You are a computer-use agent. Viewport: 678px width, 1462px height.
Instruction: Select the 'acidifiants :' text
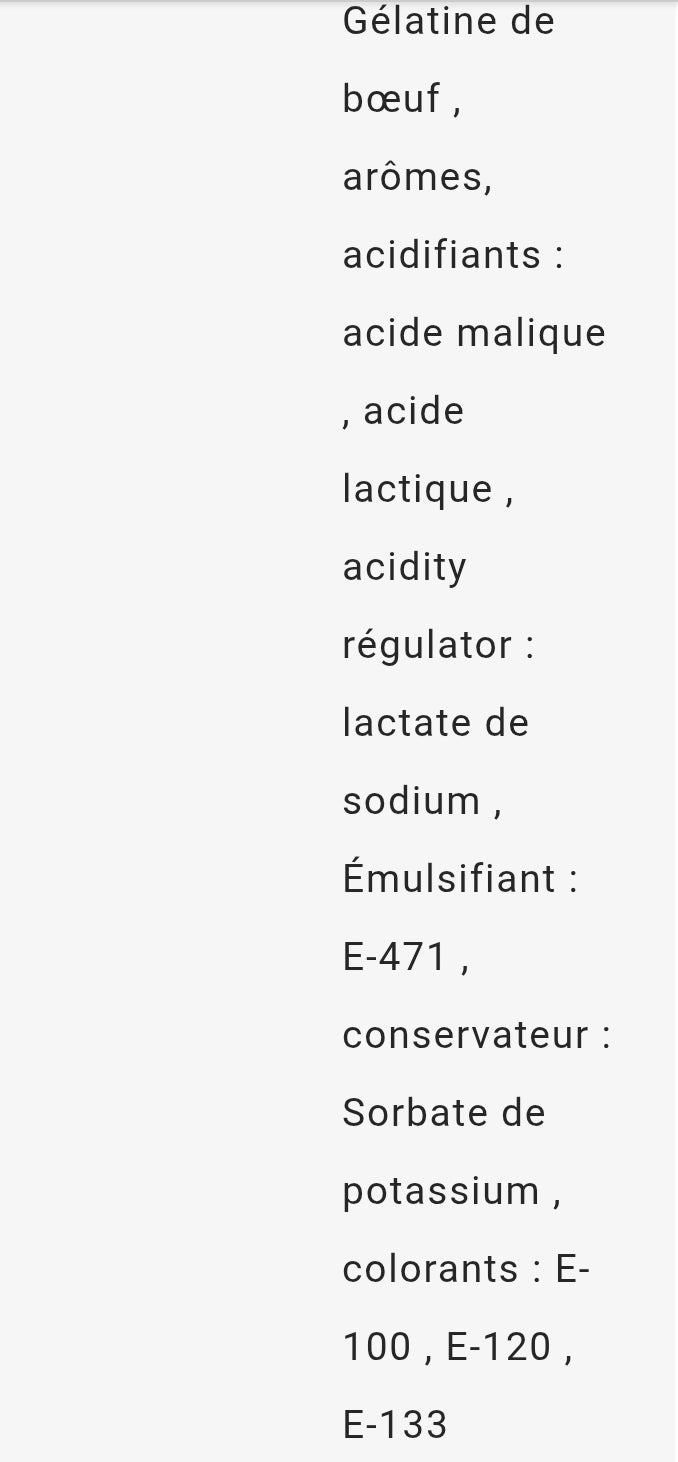[x=453, y=255]
